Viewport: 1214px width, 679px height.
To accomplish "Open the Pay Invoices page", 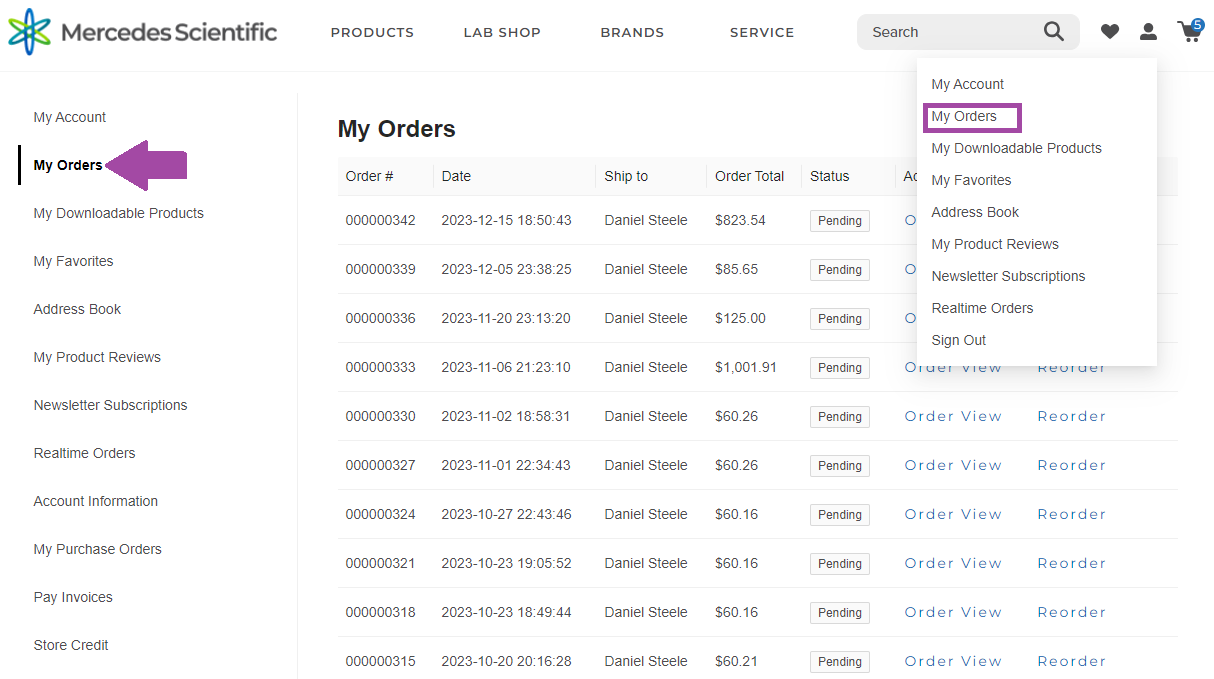I will [x=72, y=597].
